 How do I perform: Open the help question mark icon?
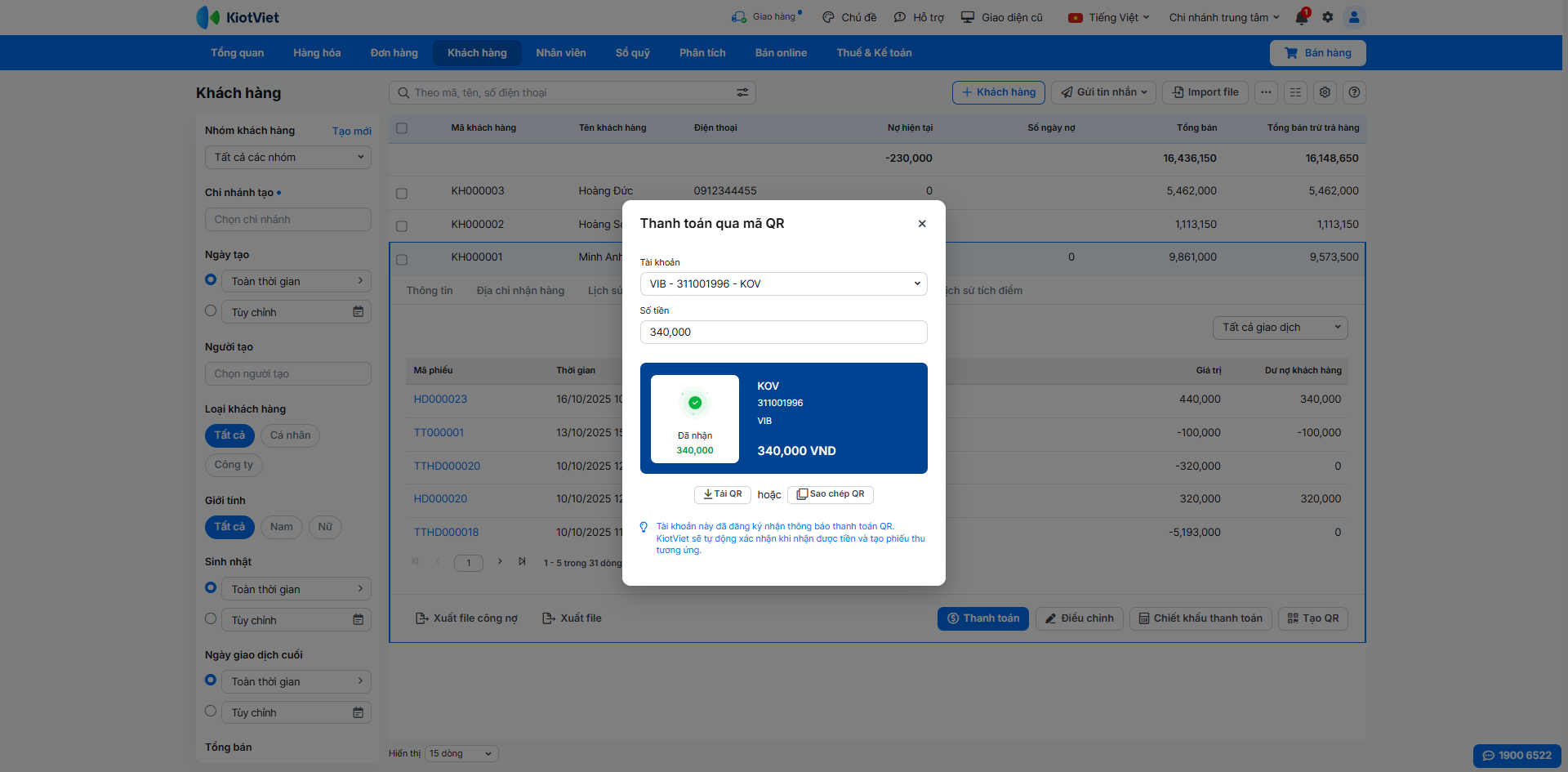(x=1354, y=92)
